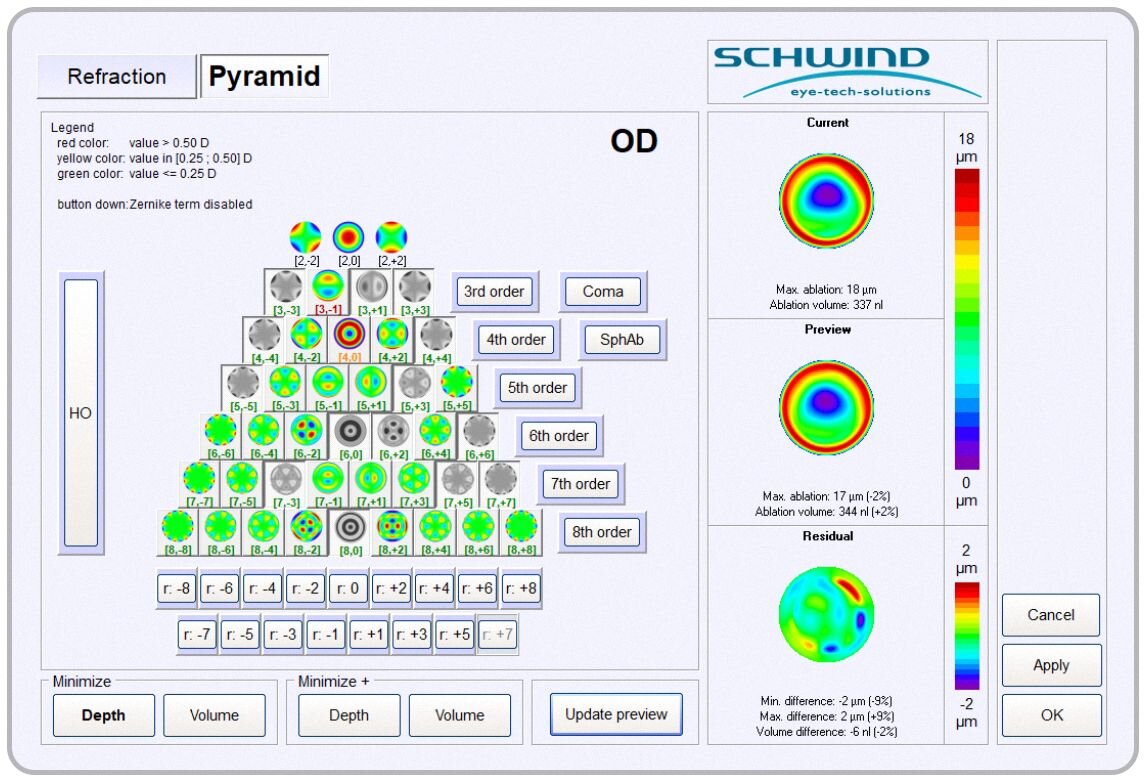Click the r: +1 column button
1144x776 pixels.
tap(369, 635)
